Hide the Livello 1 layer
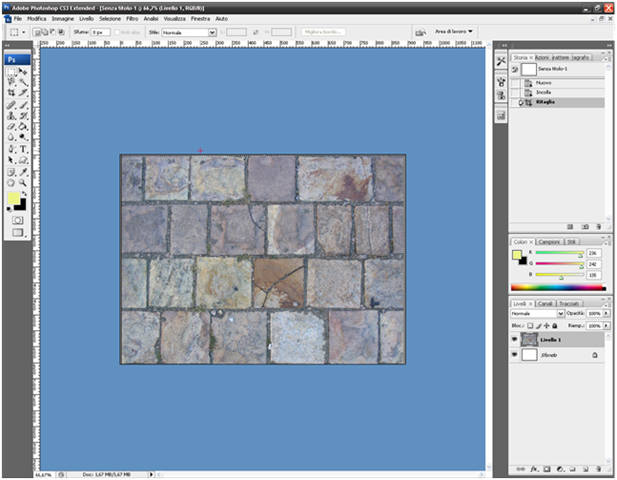617x480 pixels. click(514, 340)
